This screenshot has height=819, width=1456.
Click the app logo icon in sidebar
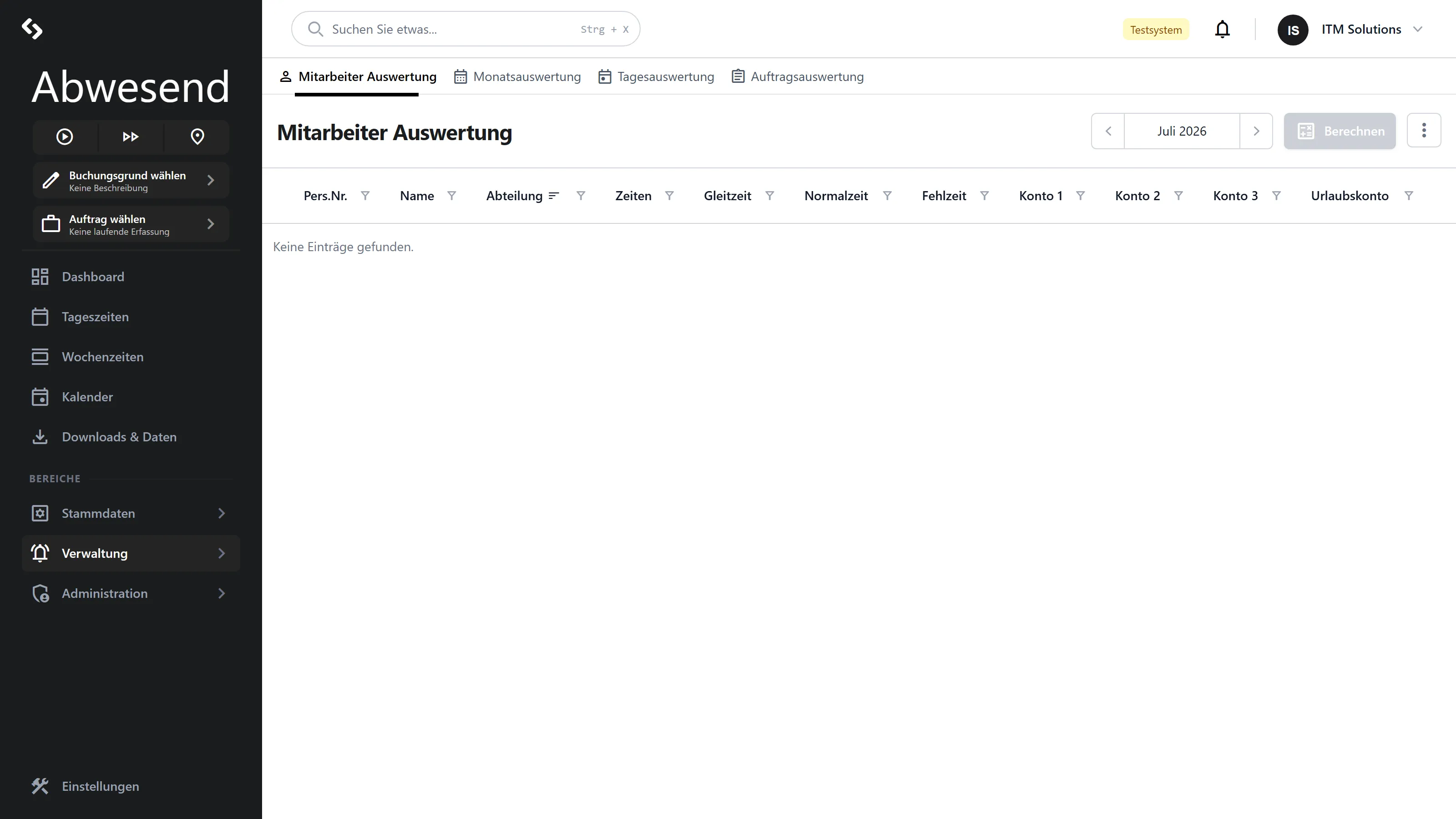32,29
